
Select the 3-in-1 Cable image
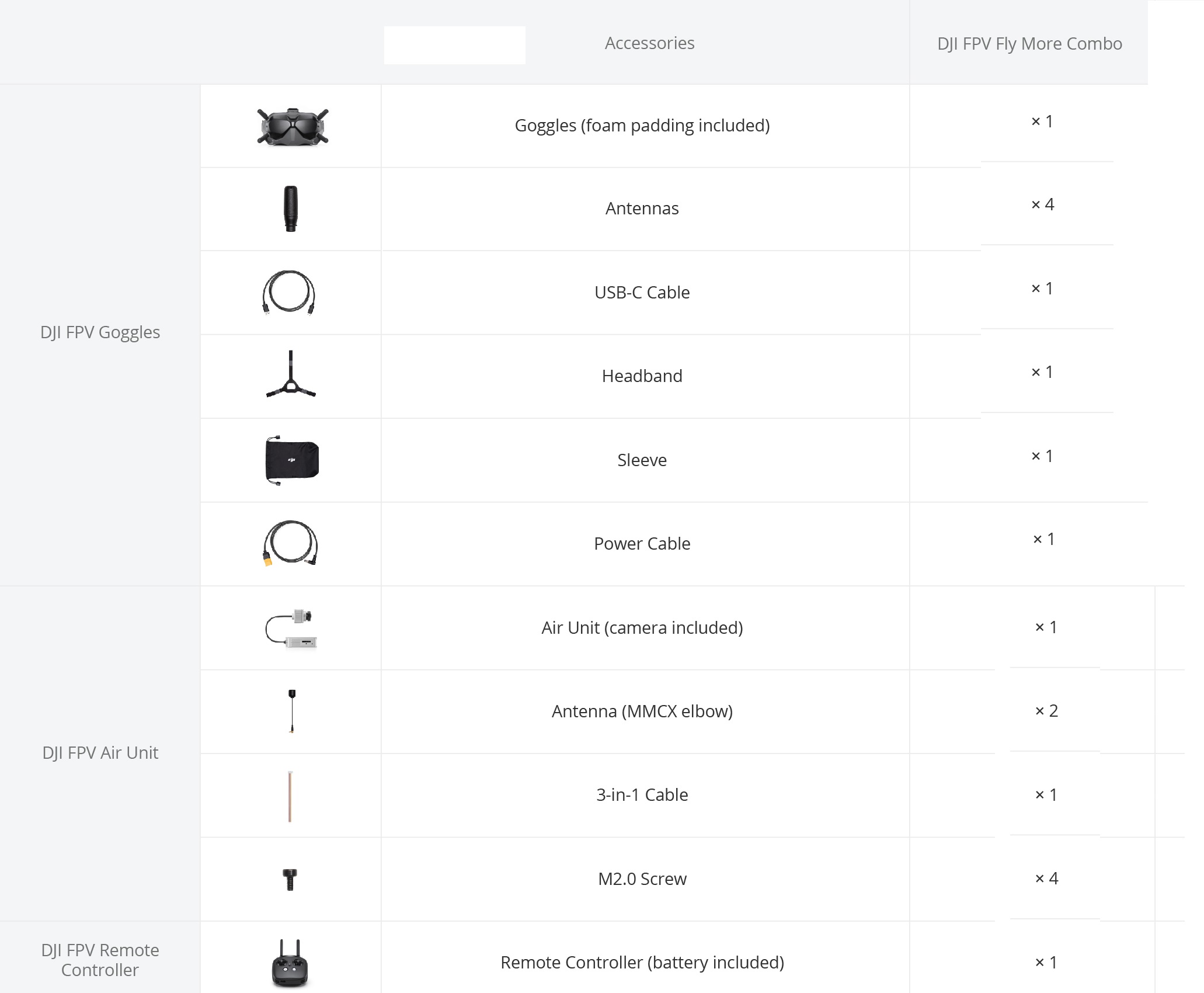pos(290,796)
